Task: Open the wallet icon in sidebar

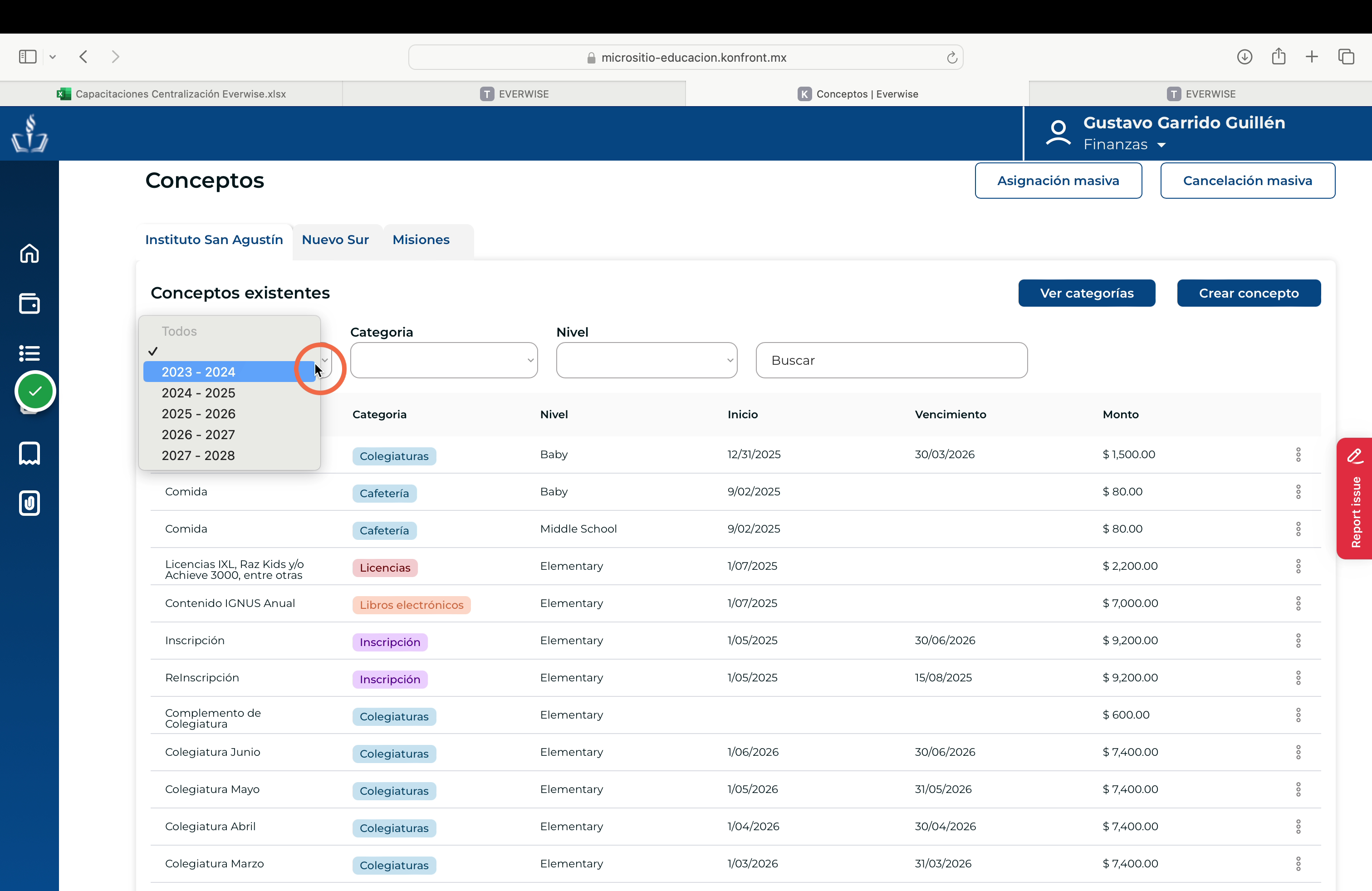Action: pyautogui.click(x=29, y=303)
